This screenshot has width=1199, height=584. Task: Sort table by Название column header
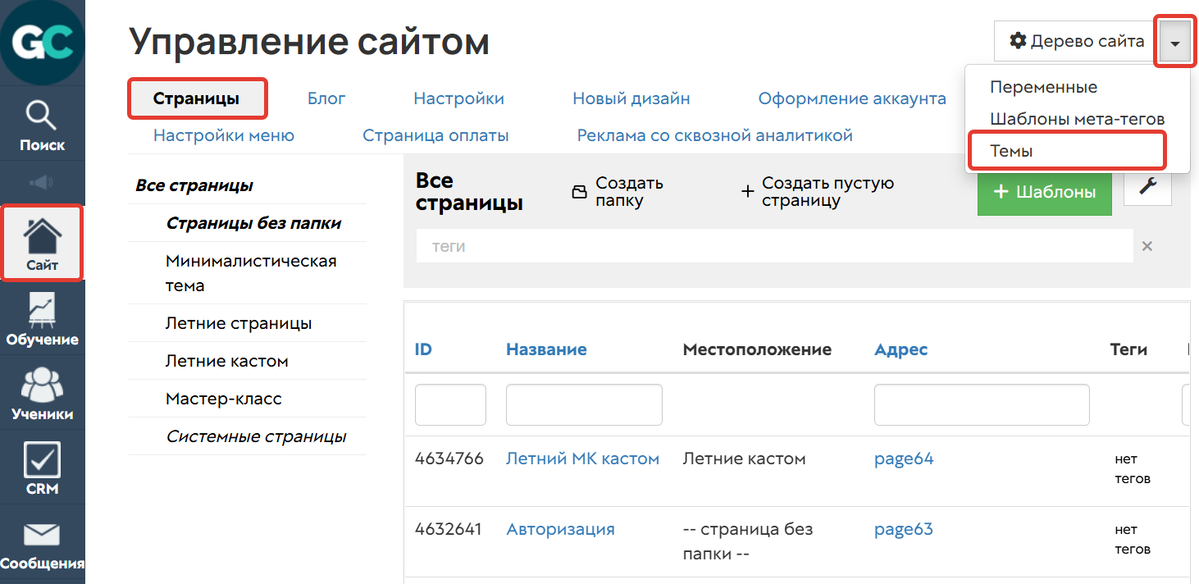[x=546, y=349]
